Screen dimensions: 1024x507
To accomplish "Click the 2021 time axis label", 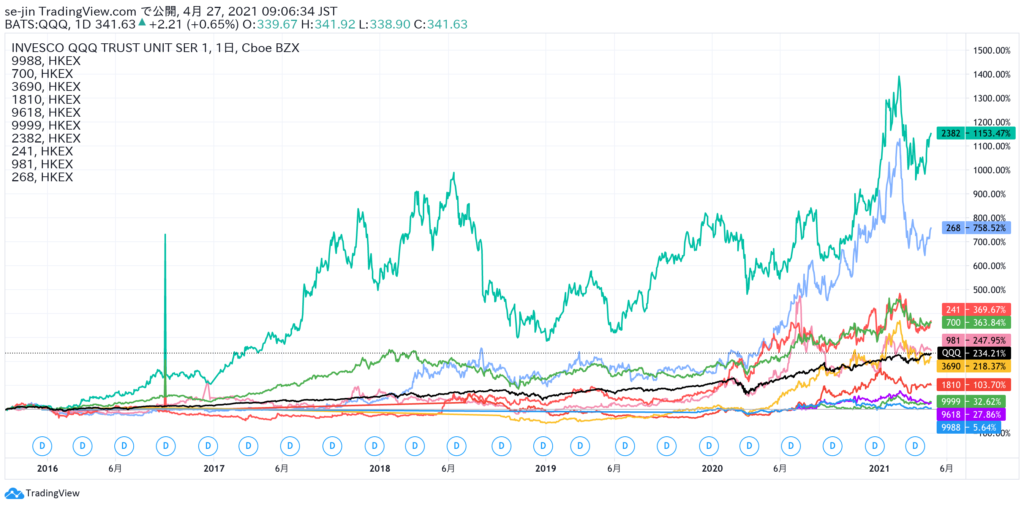I will 879,468.
